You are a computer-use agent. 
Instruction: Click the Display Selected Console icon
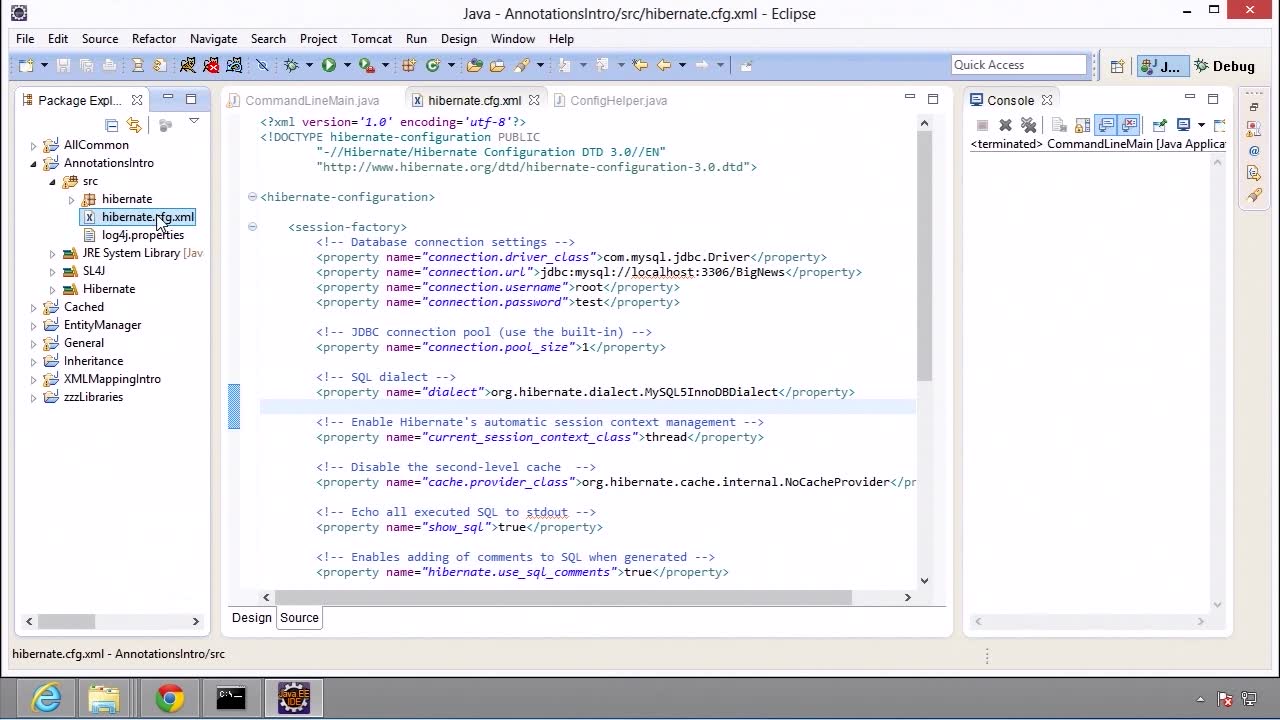tap(1184, 125)
